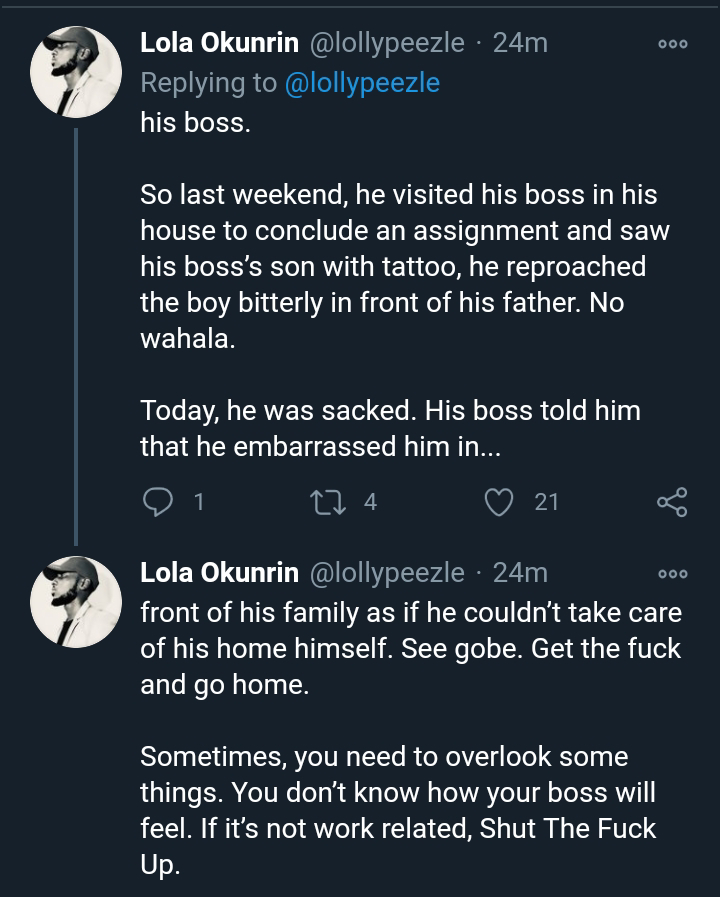Reply to the first tweet
Viewport: 720px width, 897px height.
click(x=157, y=502)
